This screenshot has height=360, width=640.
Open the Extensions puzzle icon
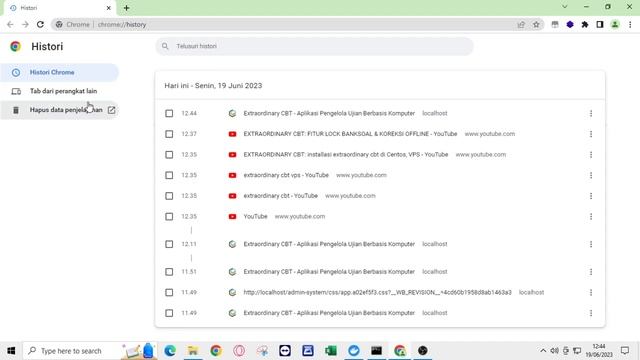tap(585, 24)
